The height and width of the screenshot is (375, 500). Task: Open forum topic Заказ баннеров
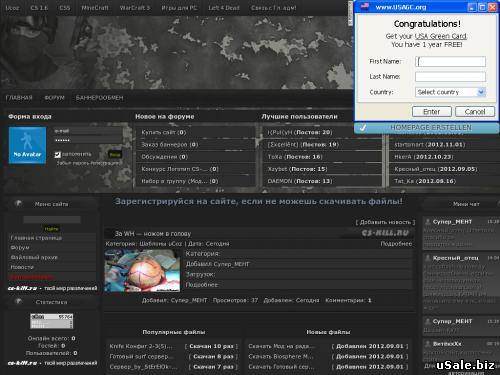170,144
